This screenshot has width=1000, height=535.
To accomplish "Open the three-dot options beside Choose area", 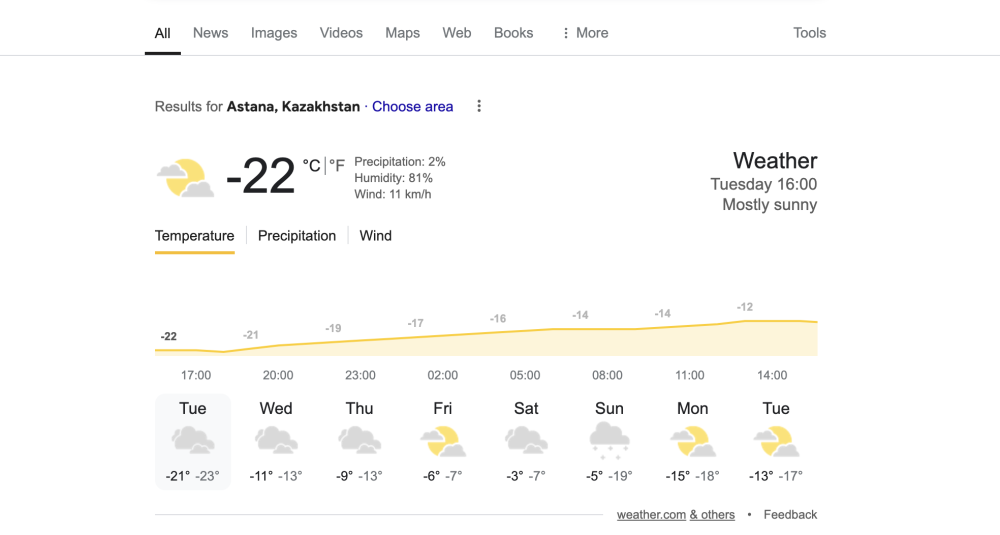I will tap(479, 106).
